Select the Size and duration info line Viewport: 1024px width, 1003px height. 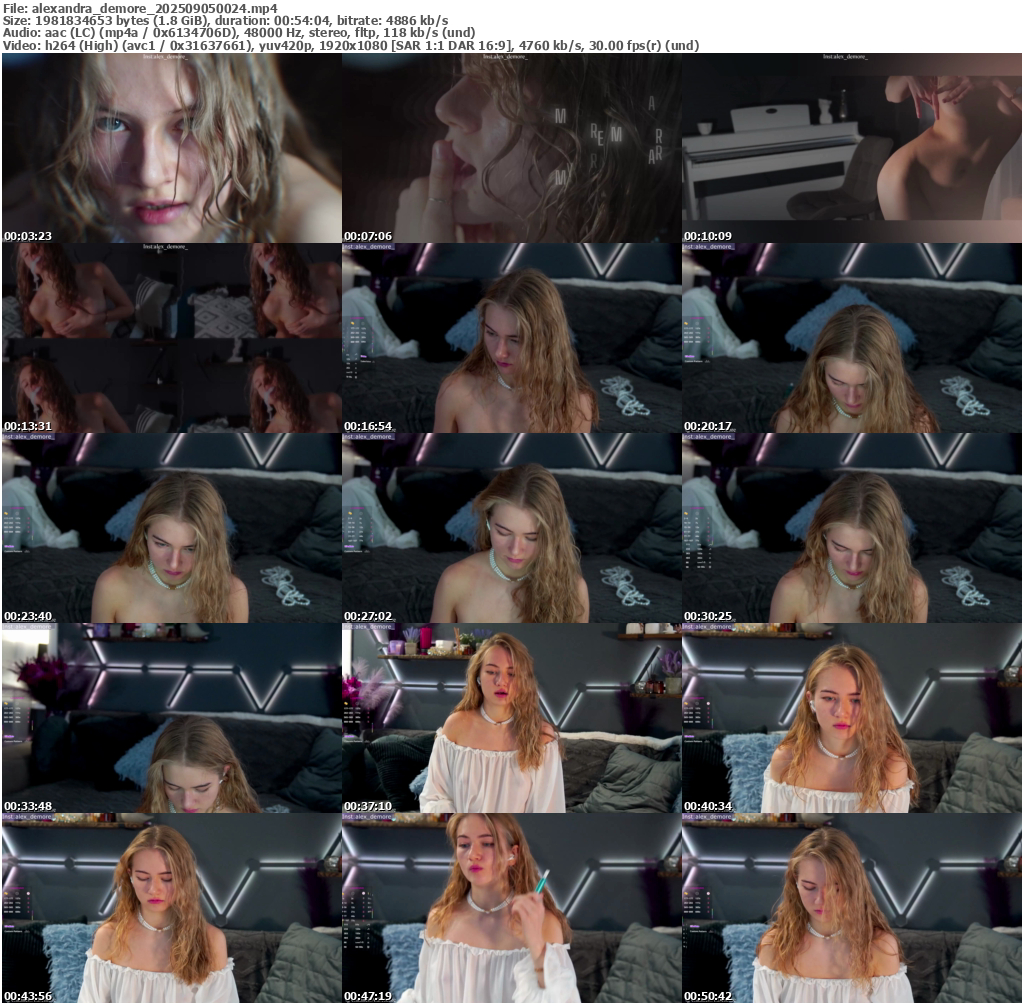click(226, 20)
